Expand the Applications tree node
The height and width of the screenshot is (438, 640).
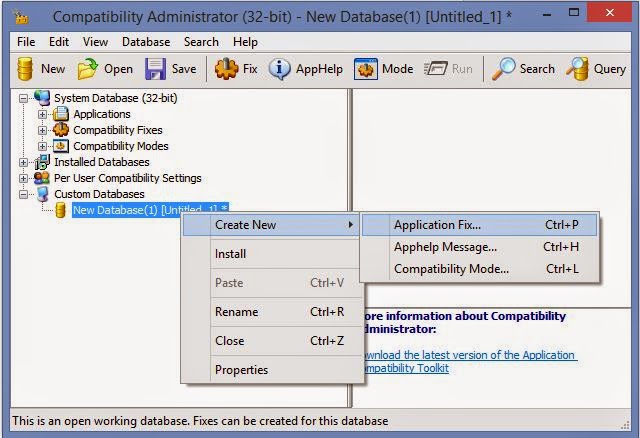tap(42, 114)
